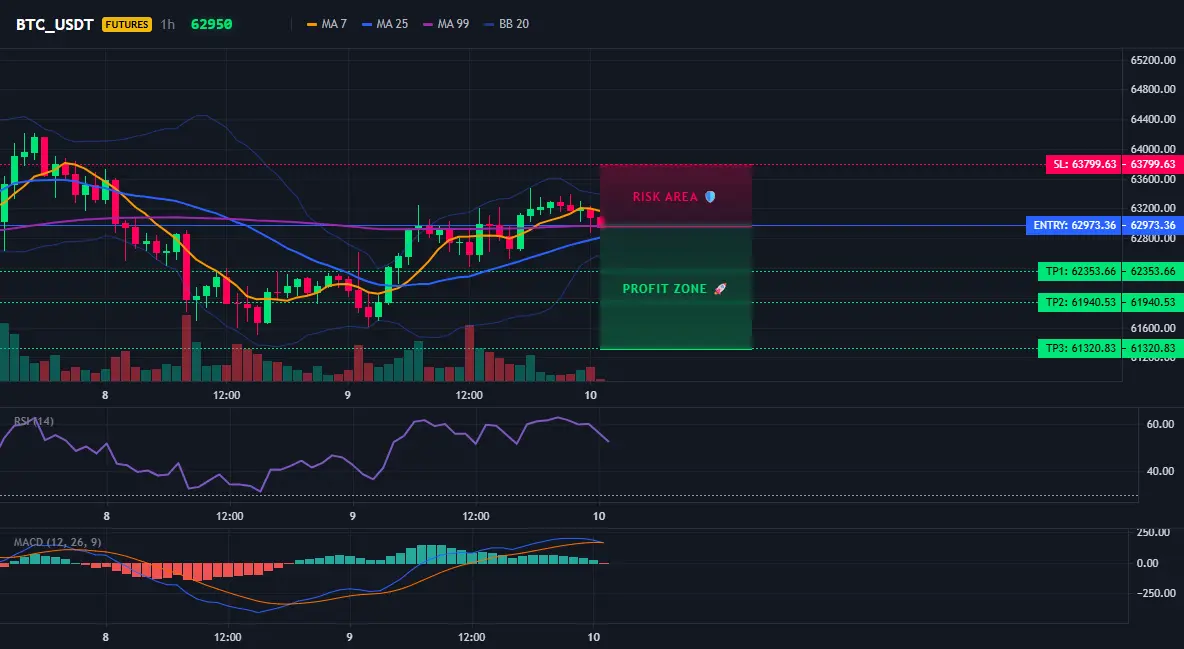Click the RSI (14) indicator label
This screenshot has height=649, width=1184.
click(x=34, y=421)
